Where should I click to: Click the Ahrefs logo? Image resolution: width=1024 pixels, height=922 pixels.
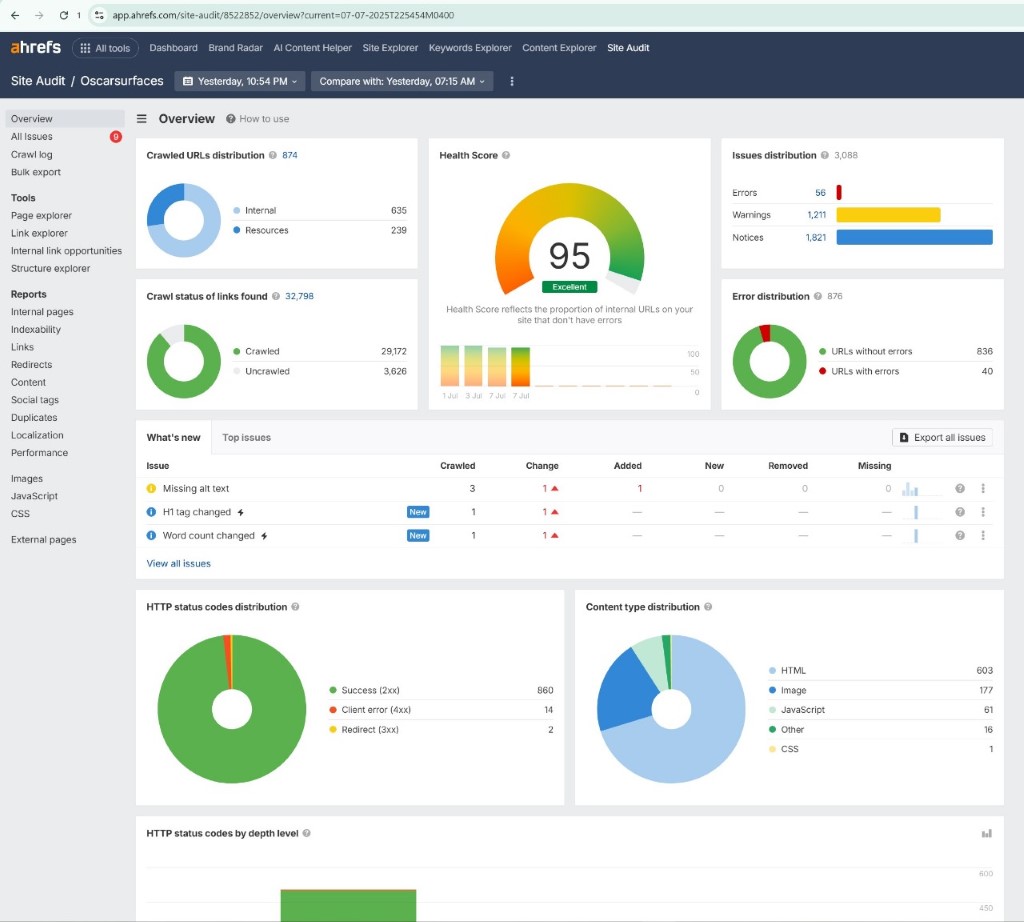point(36,48)
